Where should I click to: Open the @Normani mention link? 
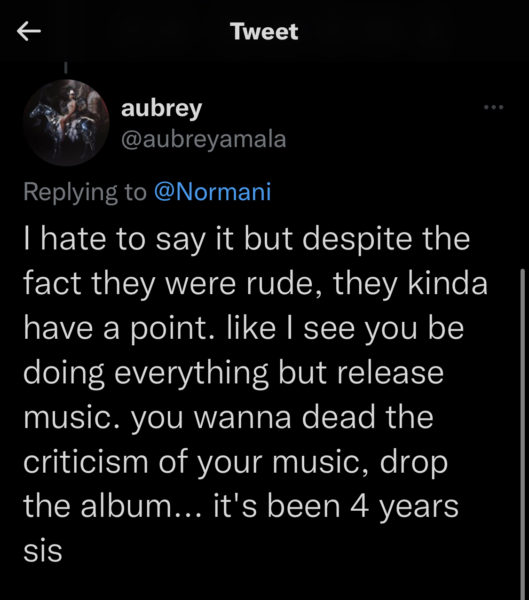(212, 191)
